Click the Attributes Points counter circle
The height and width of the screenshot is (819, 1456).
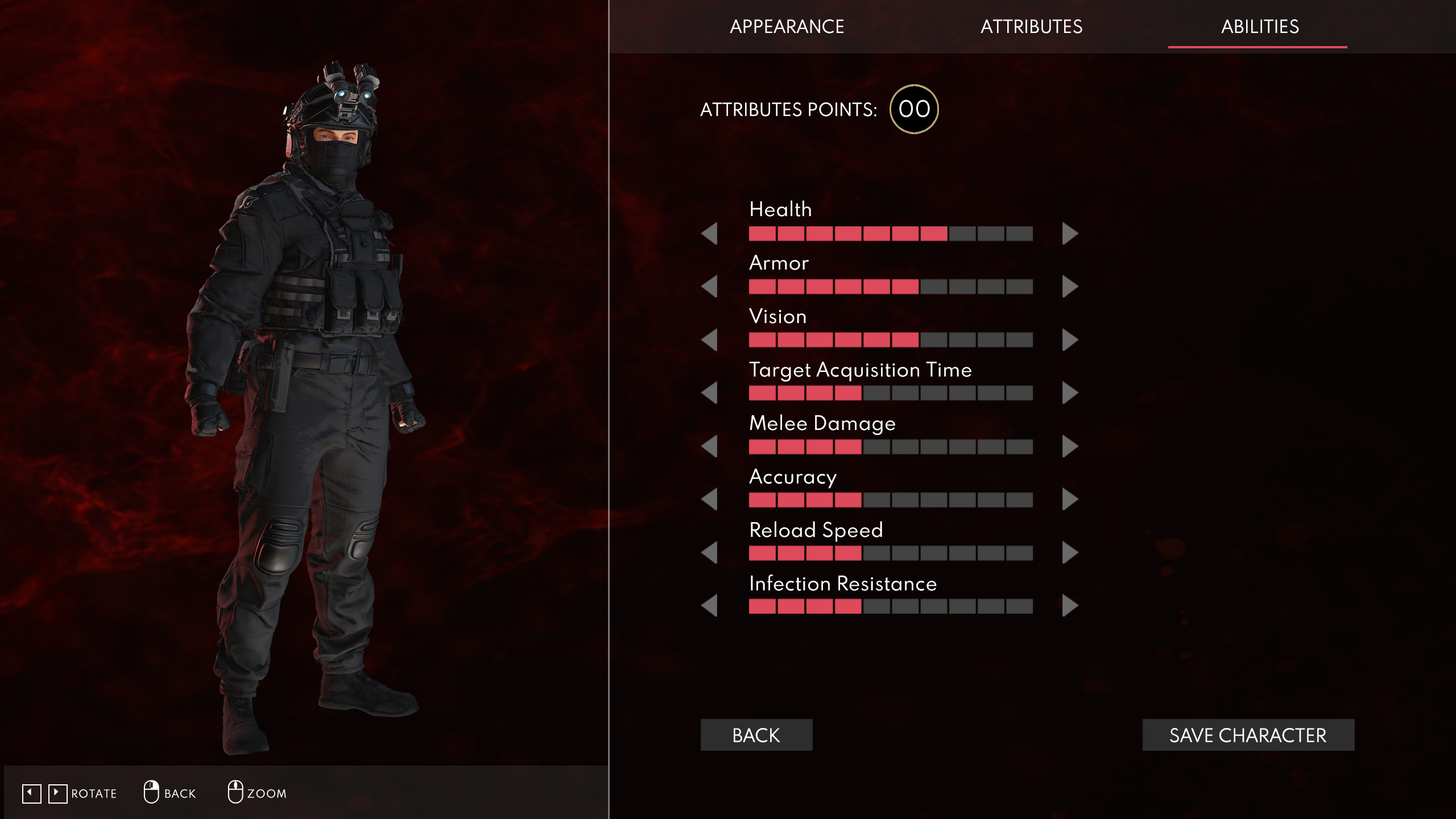pos(914,109)
